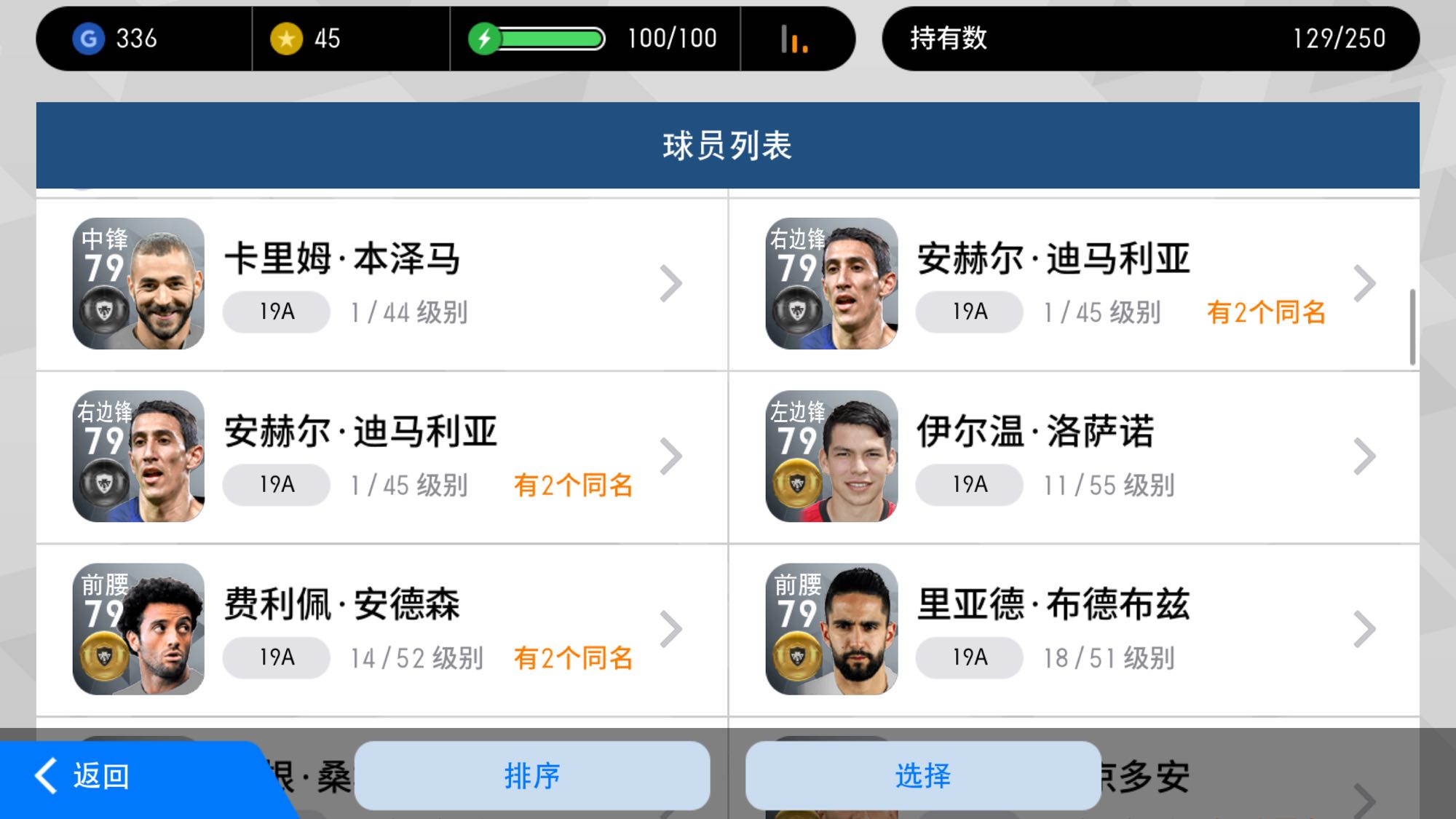This screenshot has height=819, width=1456.
Task: Click the 排序 sort button
Action: click(x=532, y=775)
